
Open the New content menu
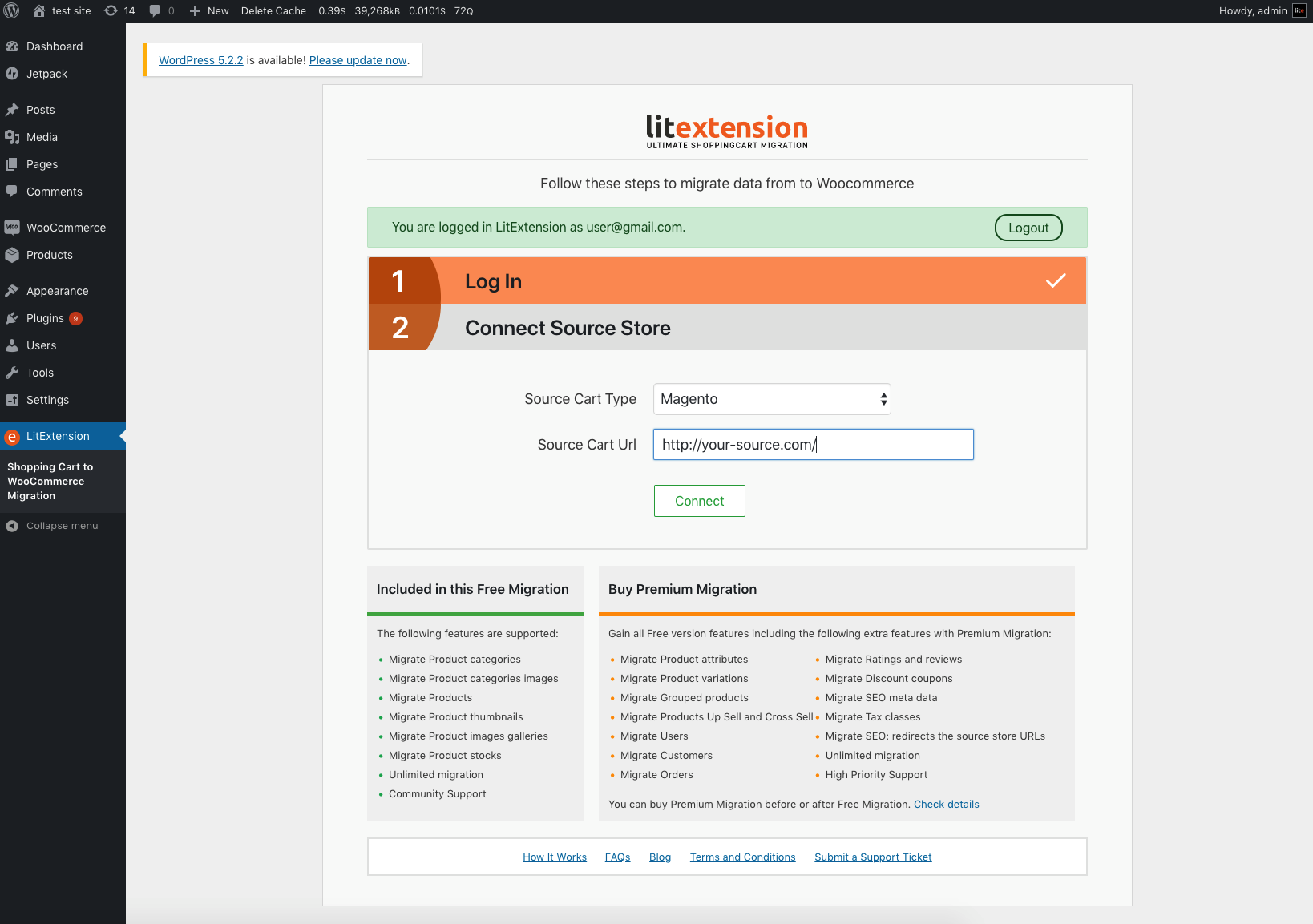209,11
